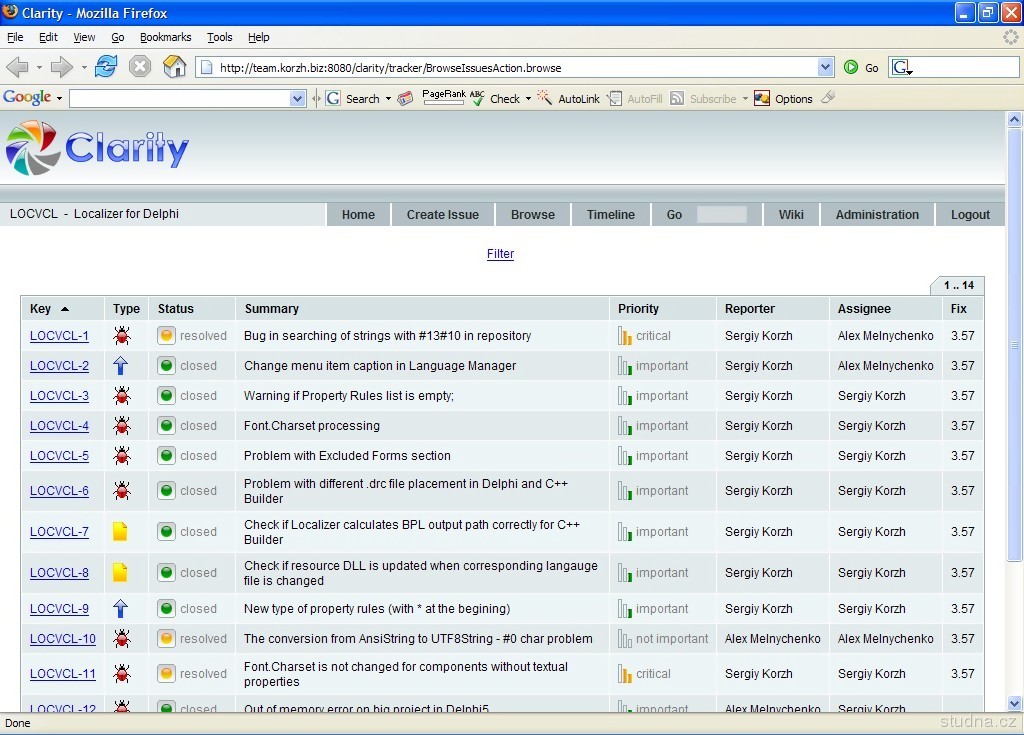Open the Back button history dropdown arrow

(39, 68)
